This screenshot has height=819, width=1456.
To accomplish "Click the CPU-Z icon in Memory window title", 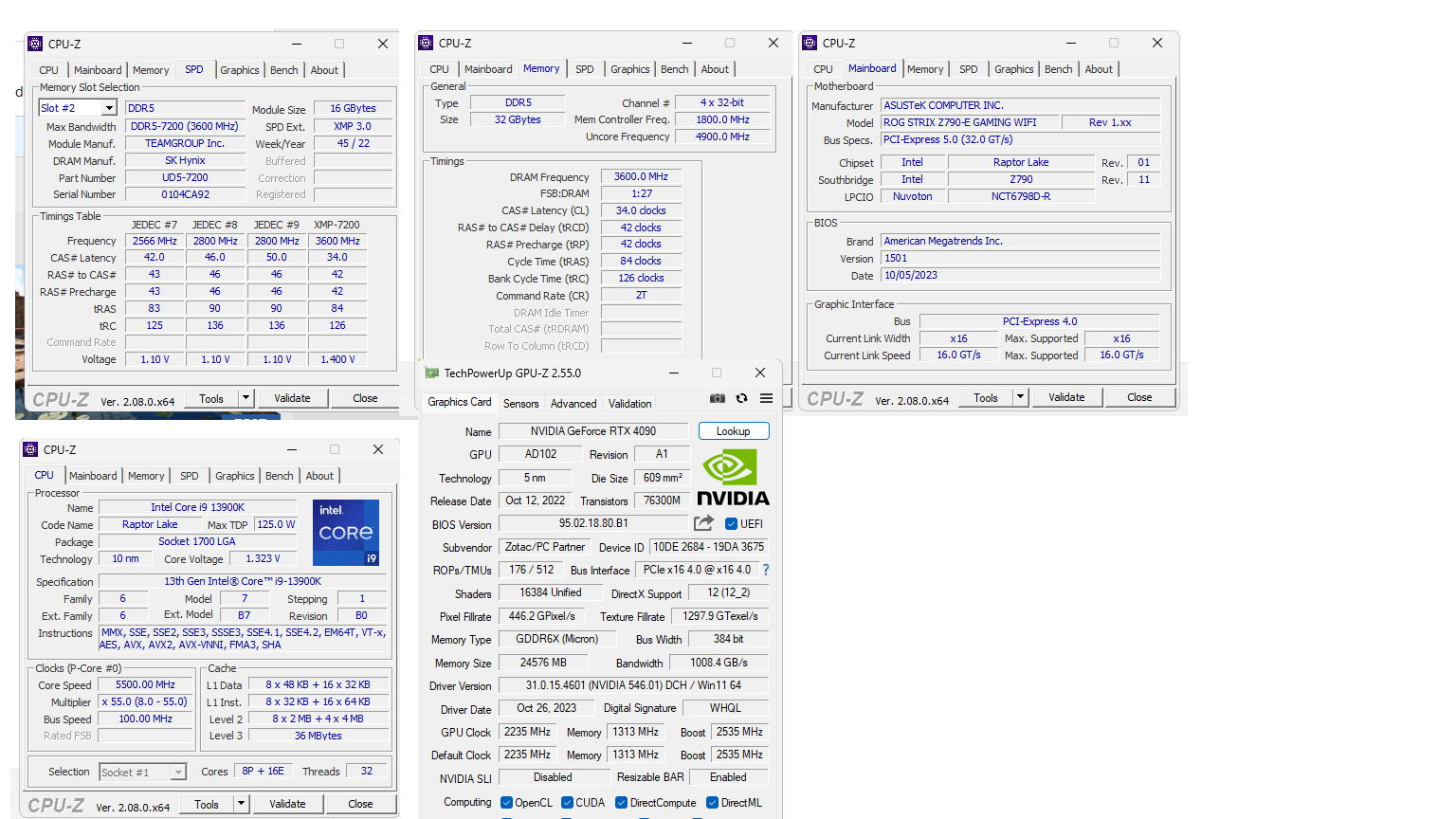I will tap(426, 43).
